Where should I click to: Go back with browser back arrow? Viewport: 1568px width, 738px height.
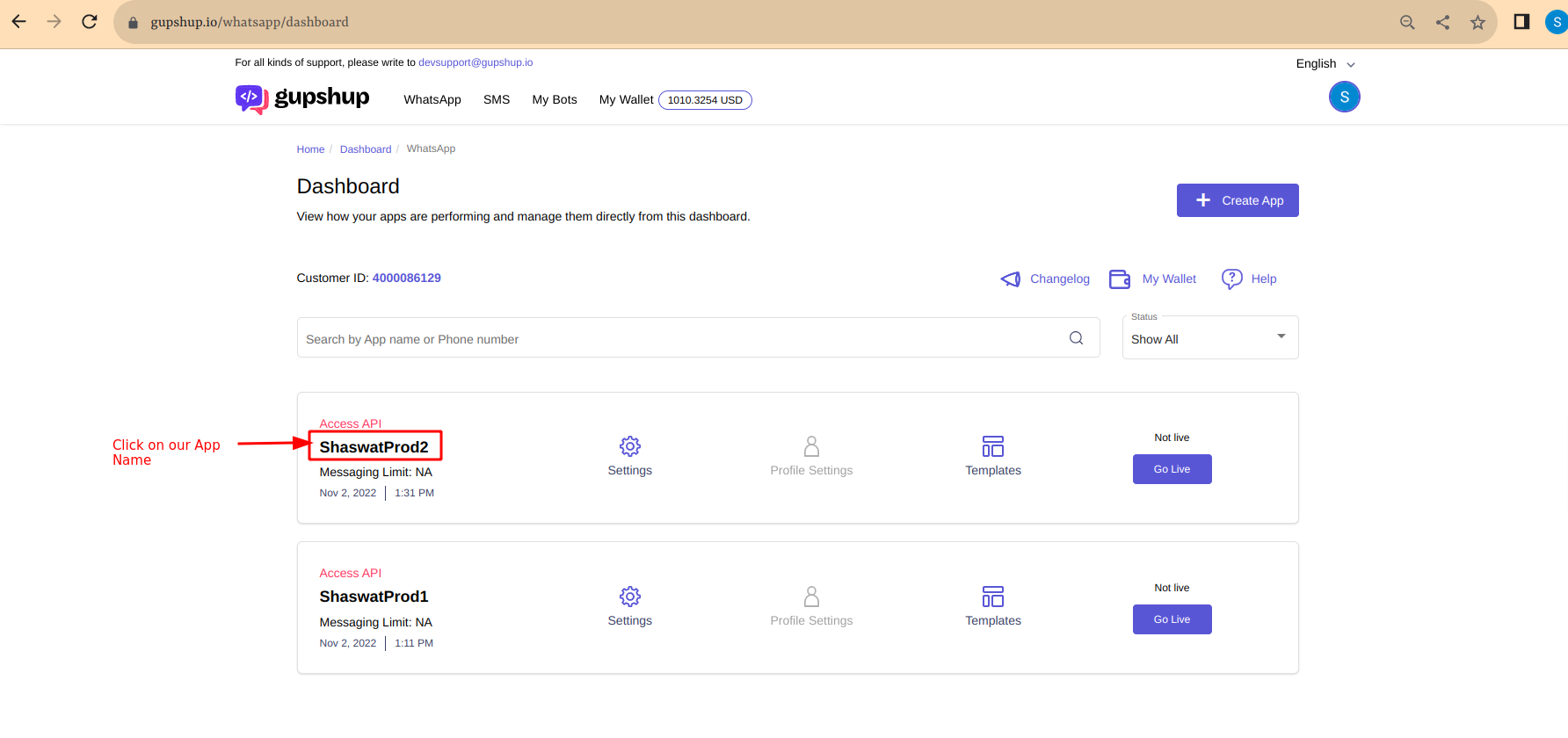point(19,22)
